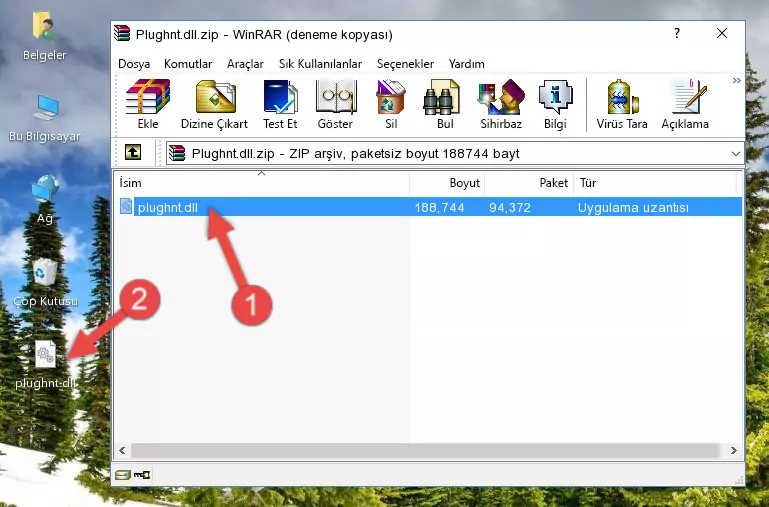Sort list by Tür column
Screen dimensions: 769x507
tap(655, 182)
